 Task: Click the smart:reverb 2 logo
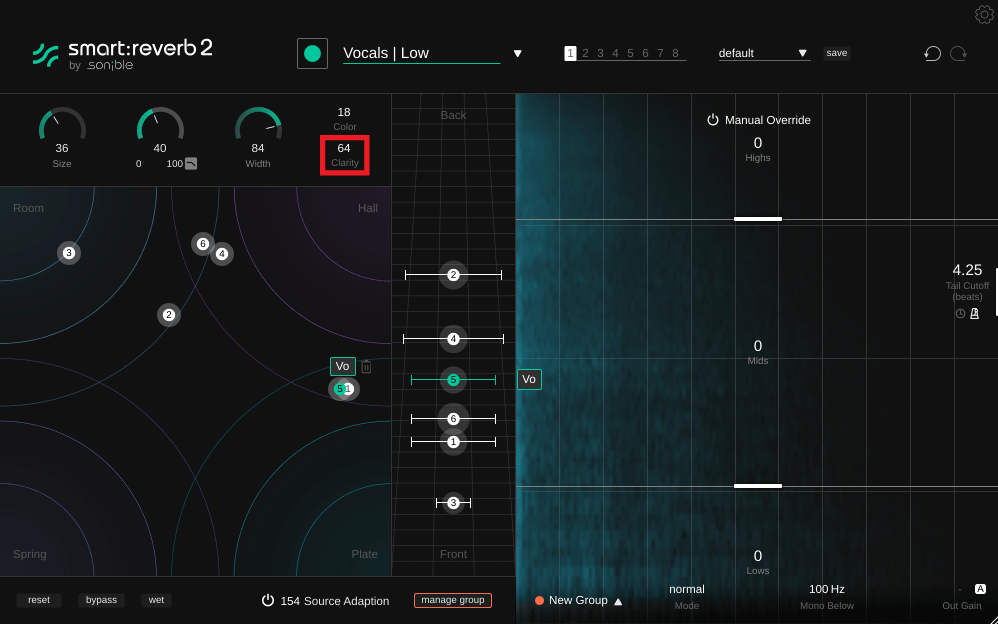coord(123,55)
